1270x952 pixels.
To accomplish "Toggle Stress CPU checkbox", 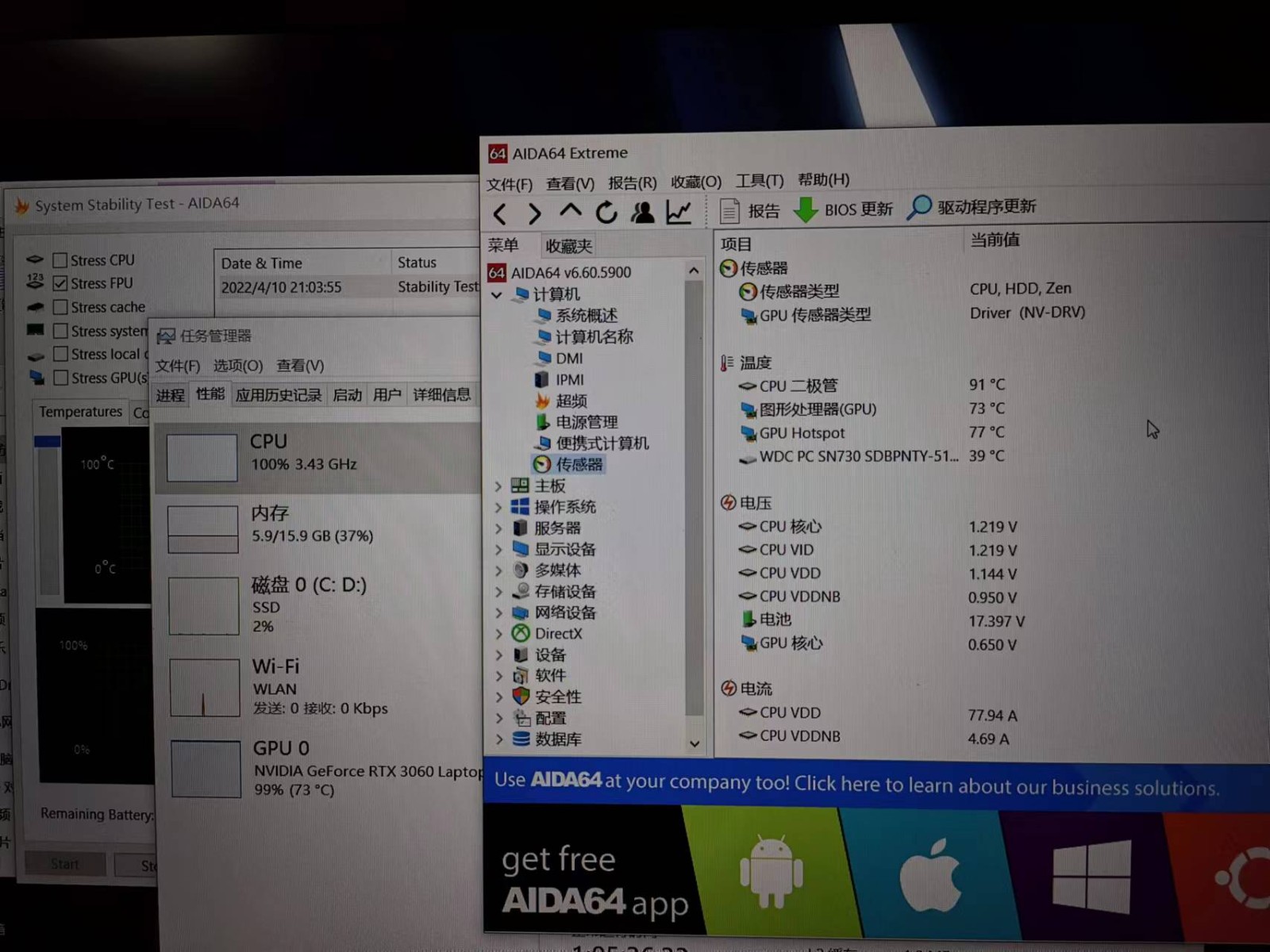I will pos(60,260).
